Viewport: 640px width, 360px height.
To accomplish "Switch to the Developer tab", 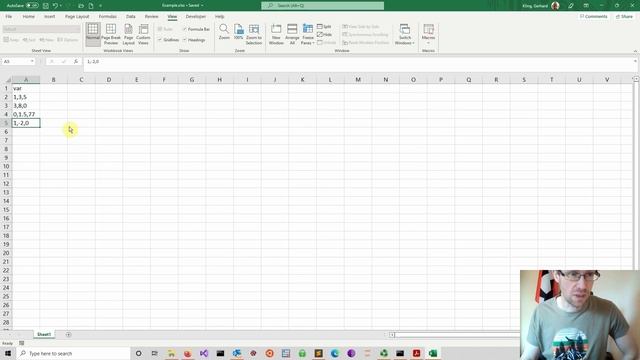I will point(196,17).
